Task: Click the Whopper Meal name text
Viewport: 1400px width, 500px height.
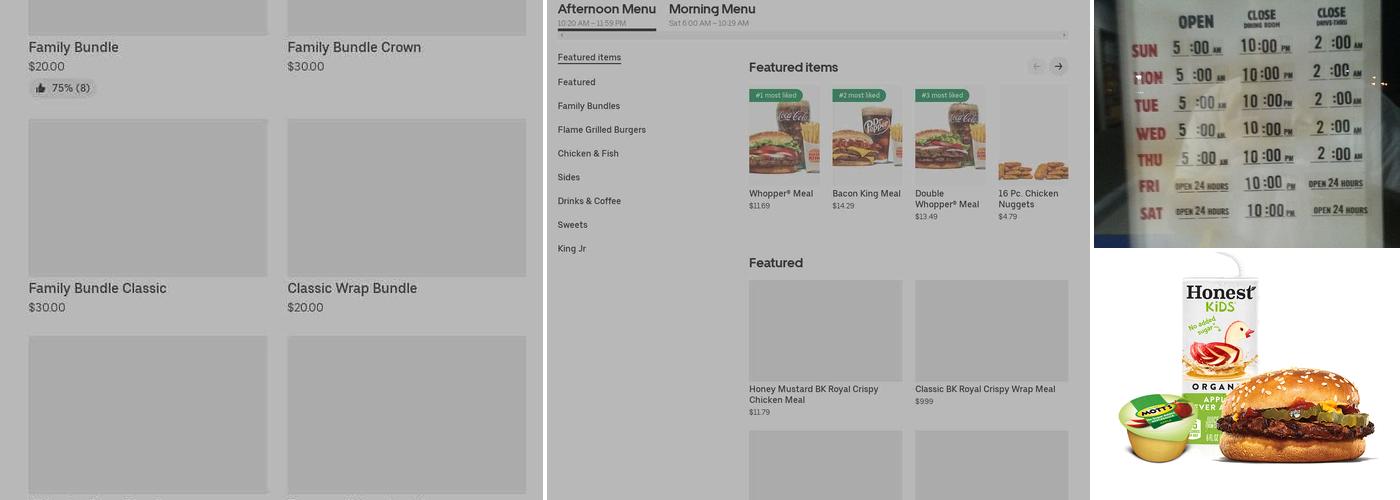Action: click(x=781, y=194)
